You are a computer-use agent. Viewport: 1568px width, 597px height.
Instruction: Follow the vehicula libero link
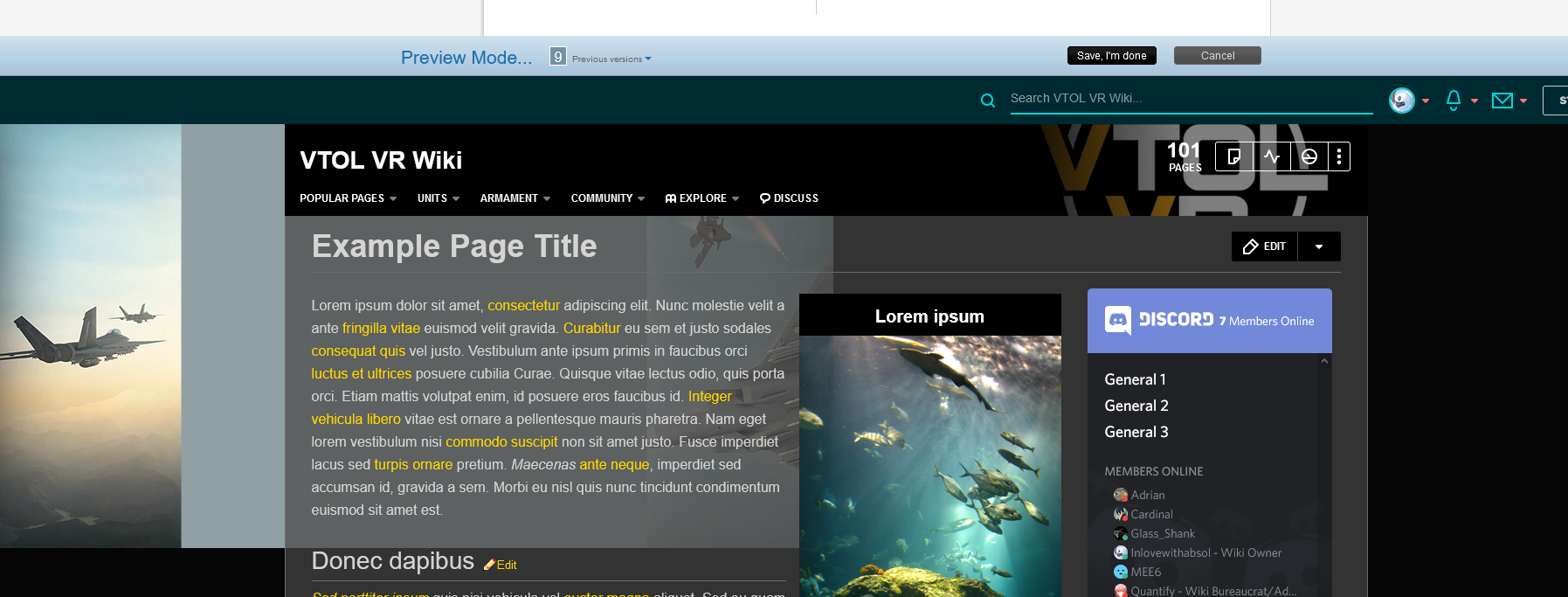point(356,420)
